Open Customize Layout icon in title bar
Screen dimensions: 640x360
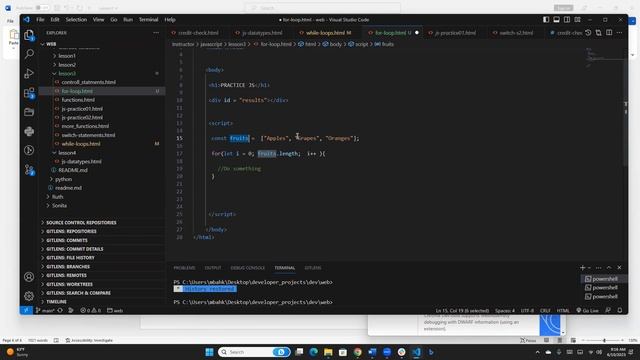(x=578, y=20)
